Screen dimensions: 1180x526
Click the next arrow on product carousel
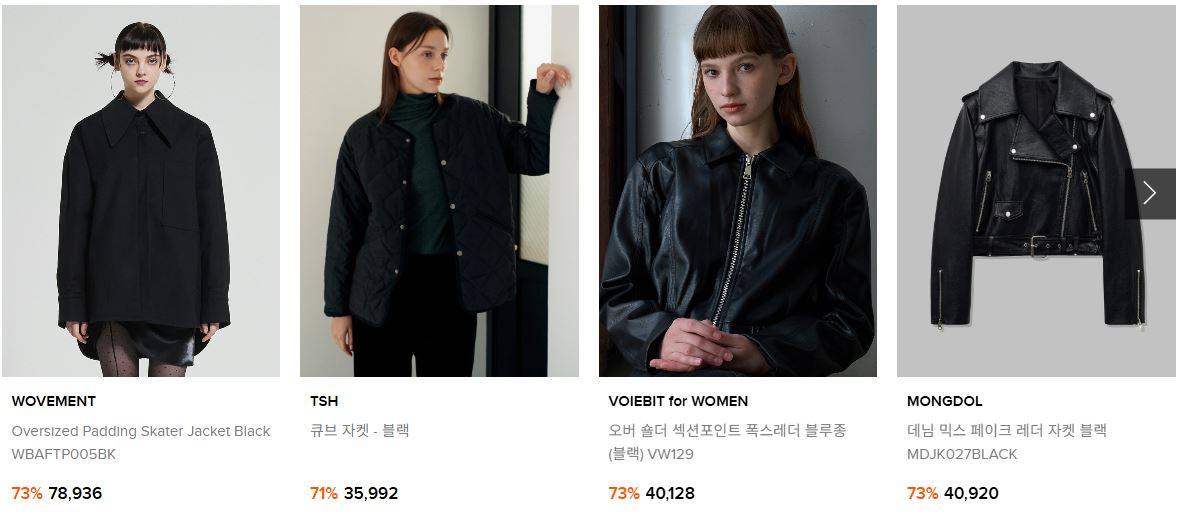coord(1150,193)
